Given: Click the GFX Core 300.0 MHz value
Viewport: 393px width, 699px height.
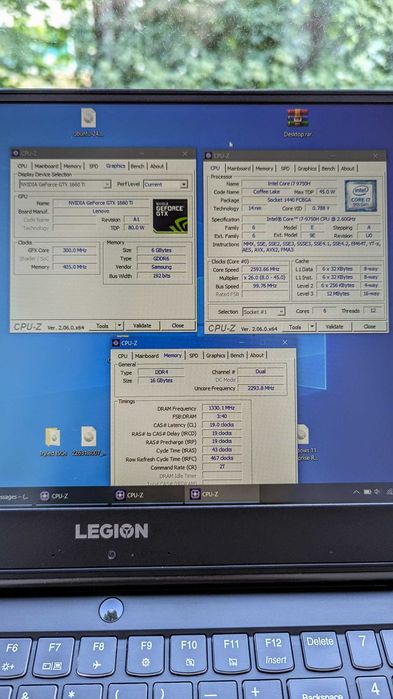Looking at the screenshot, I should coord(75,251).
